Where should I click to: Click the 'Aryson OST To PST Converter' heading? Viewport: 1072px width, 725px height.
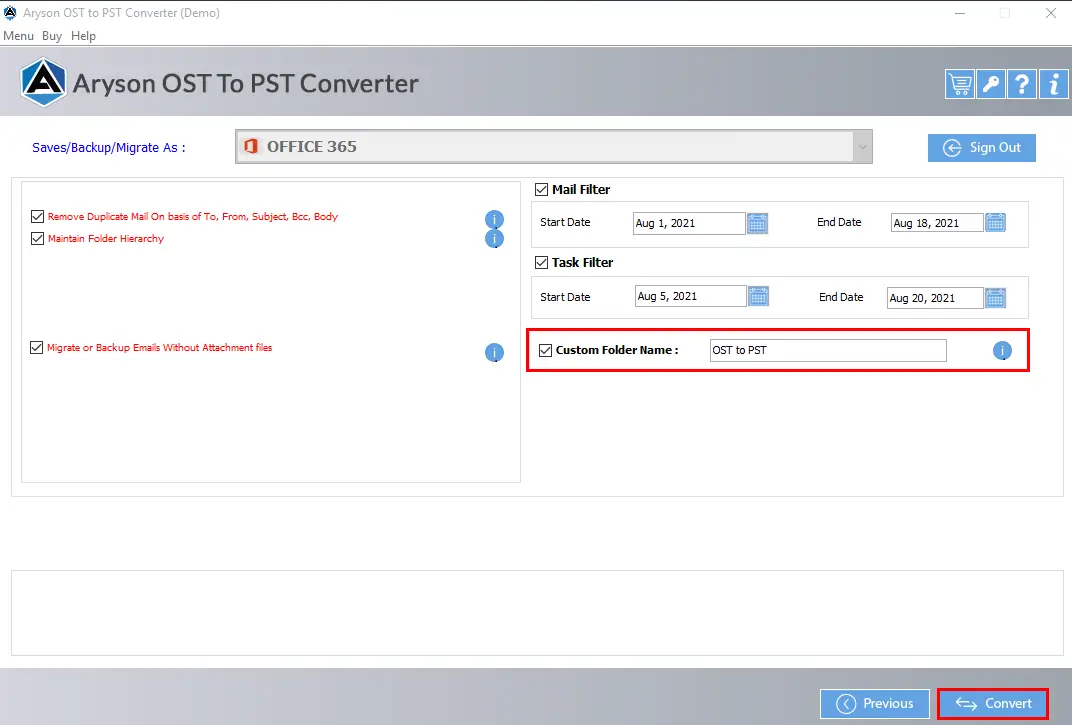click(x=245, y=83)
